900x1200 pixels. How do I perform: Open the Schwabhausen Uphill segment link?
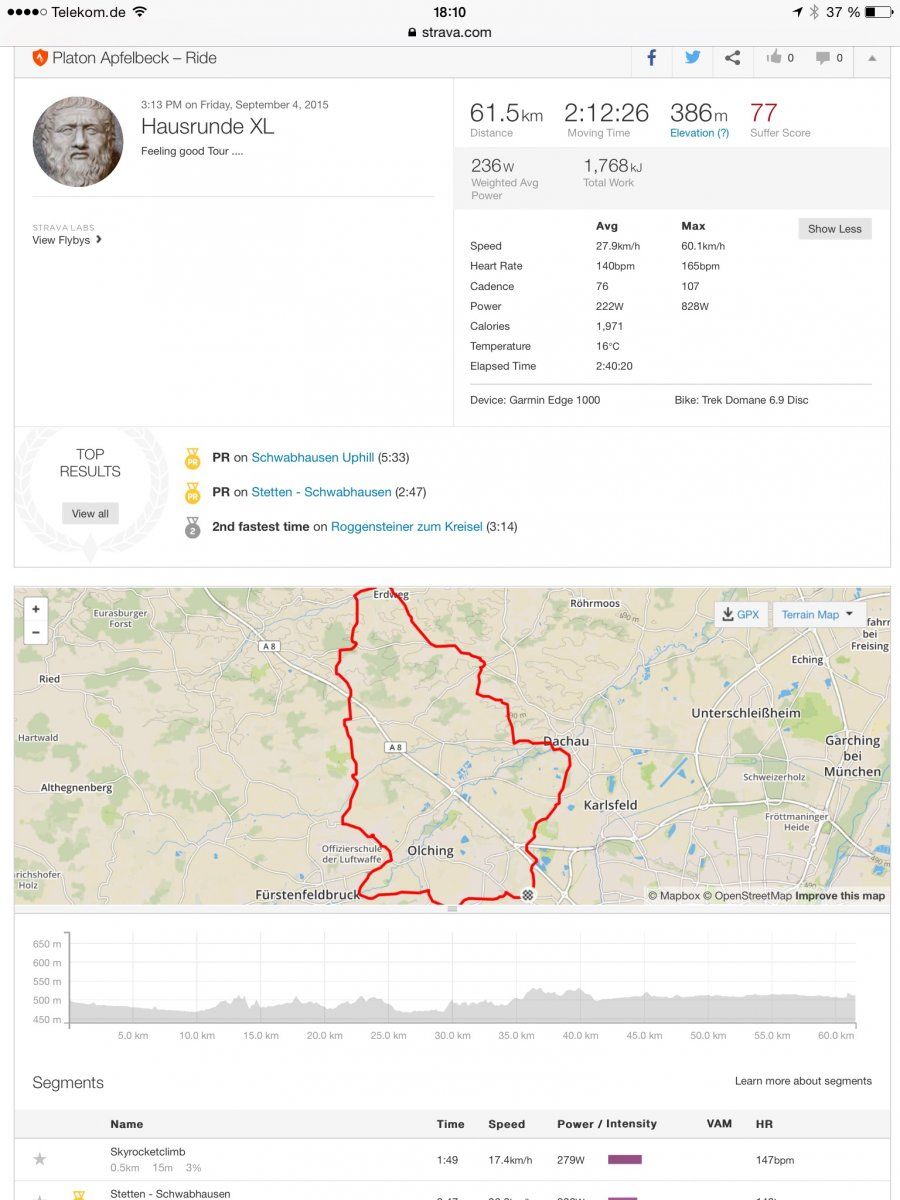pos(312,458)
